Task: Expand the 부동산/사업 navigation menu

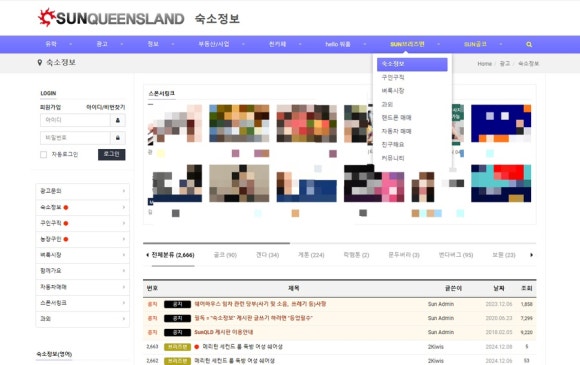Action: click(x=214, y=44)
